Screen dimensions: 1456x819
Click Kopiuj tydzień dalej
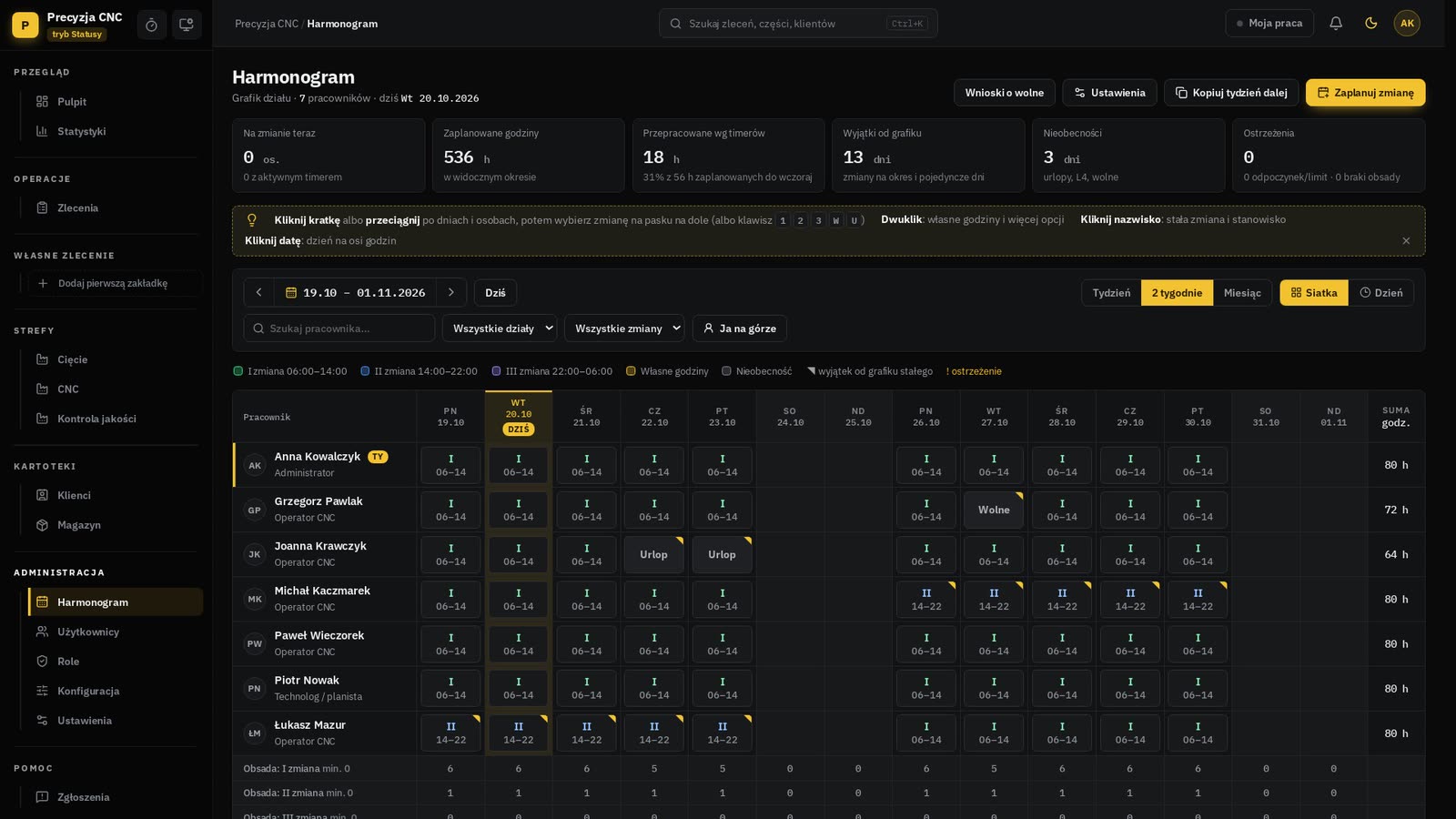point(1231,93)
